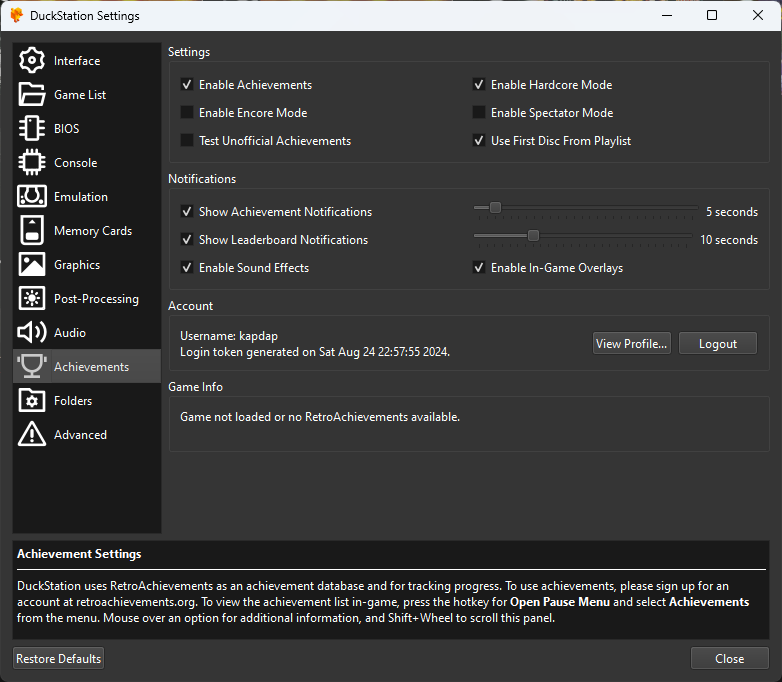Click the Achievements trophy icon
782x682 pixels.
click(32, 366)
